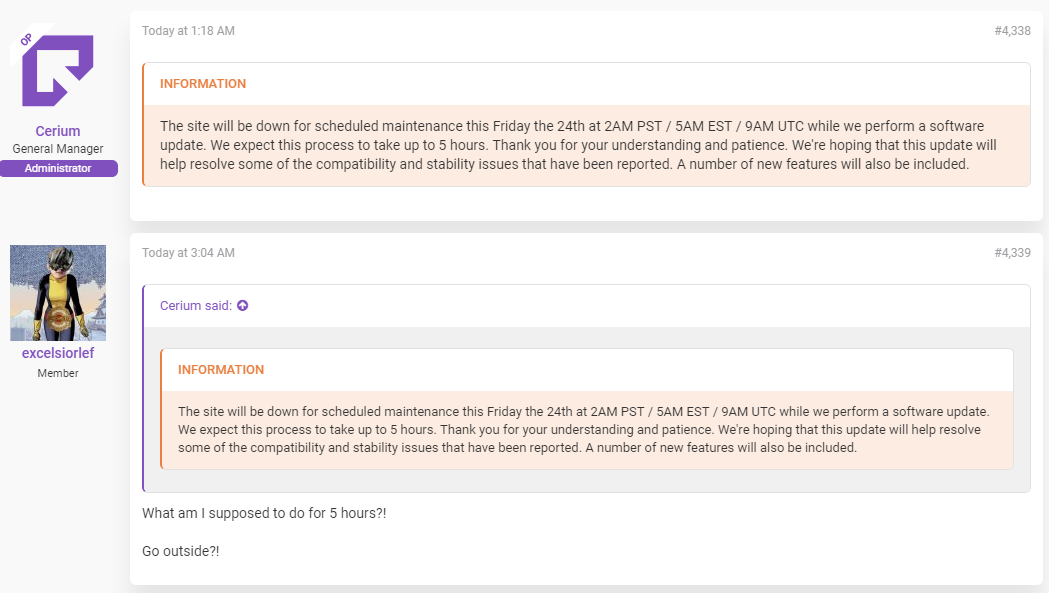Click the 'Go outside?!' reply text
The width and height of the screenshot is (1049, 593).
coord(181,552)
